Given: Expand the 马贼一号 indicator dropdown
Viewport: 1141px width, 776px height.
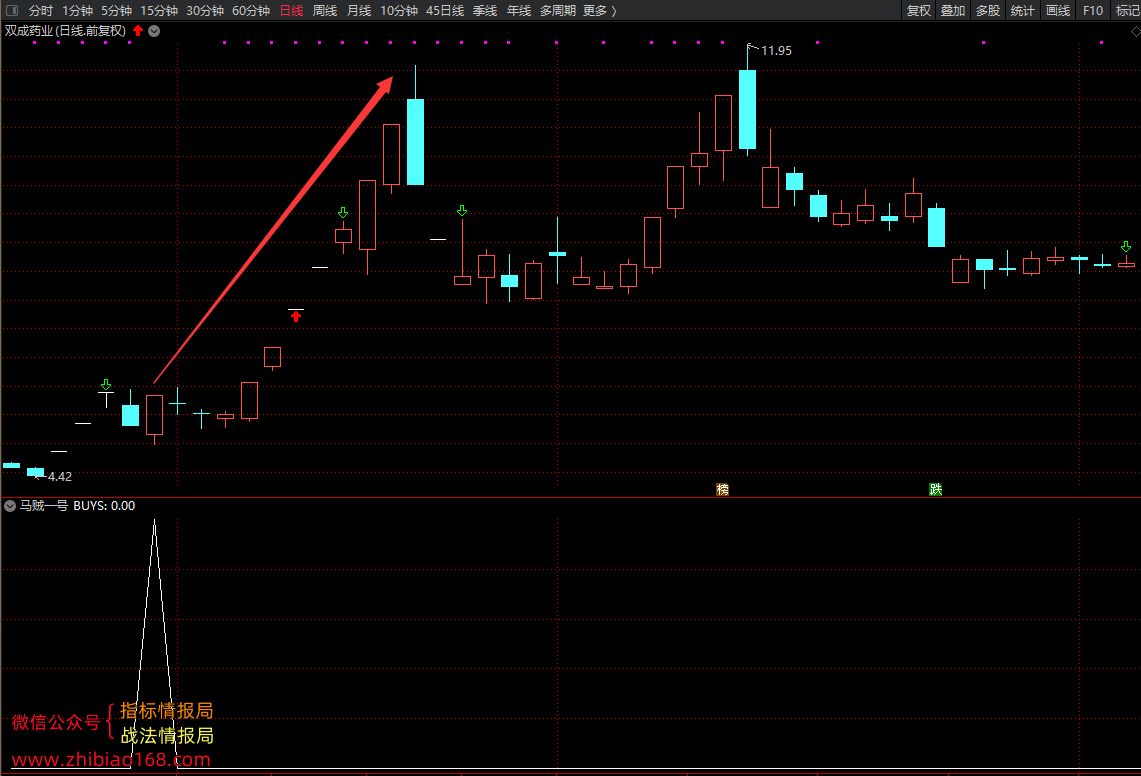Looking at the screenshot, I should pos(10,506).
